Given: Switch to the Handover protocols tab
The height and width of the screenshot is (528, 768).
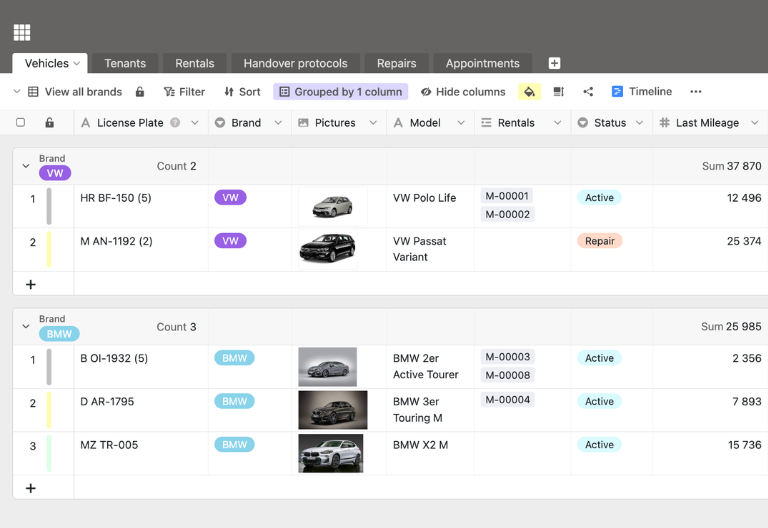Looking at the screenshot, I should [x=295, y=63].
